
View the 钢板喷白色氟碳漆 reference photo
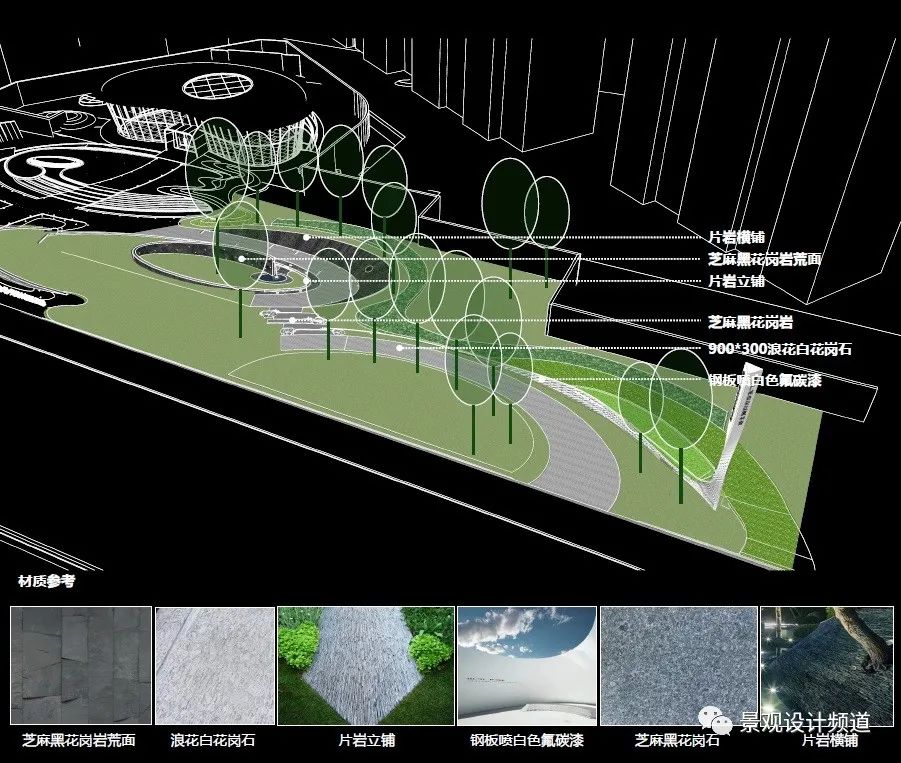[526, 665]
